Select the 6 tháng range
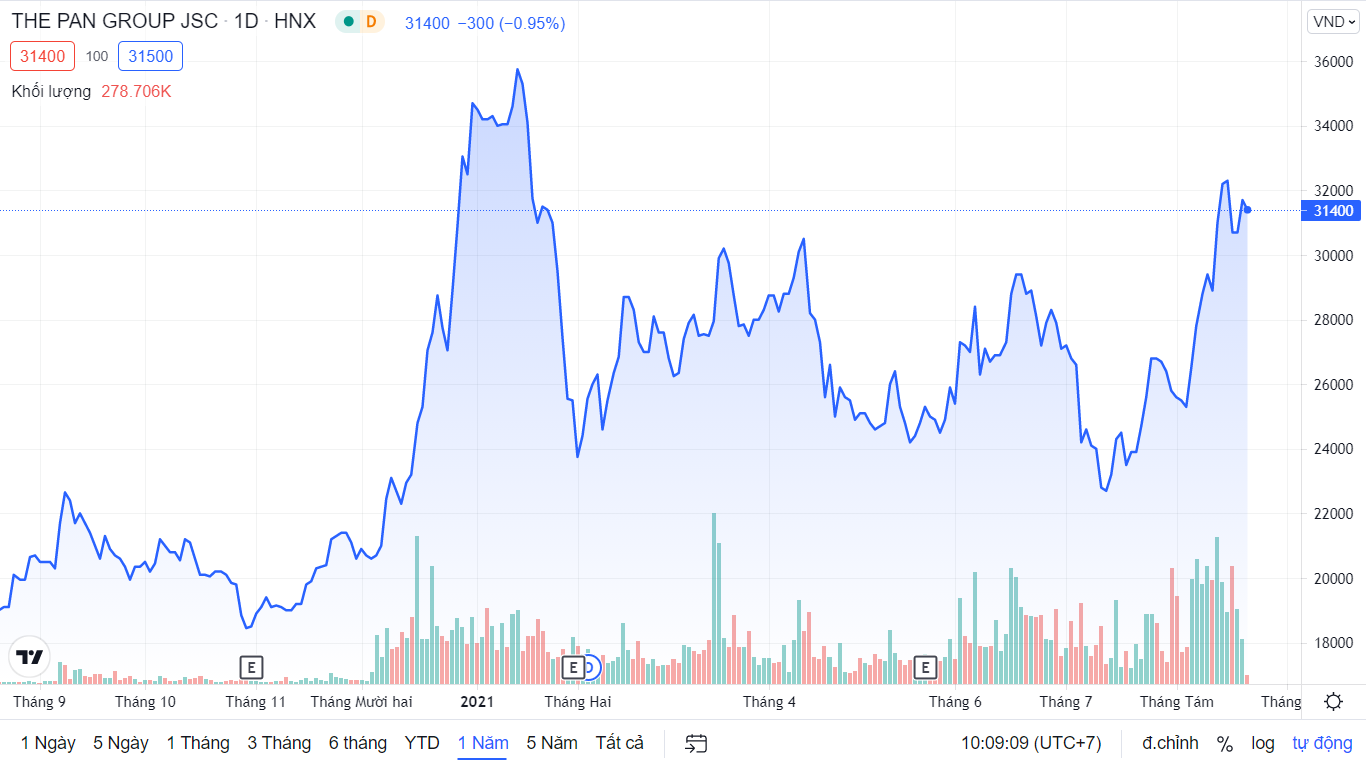This screenshot has height=768, width=1366. coord(358,743)
